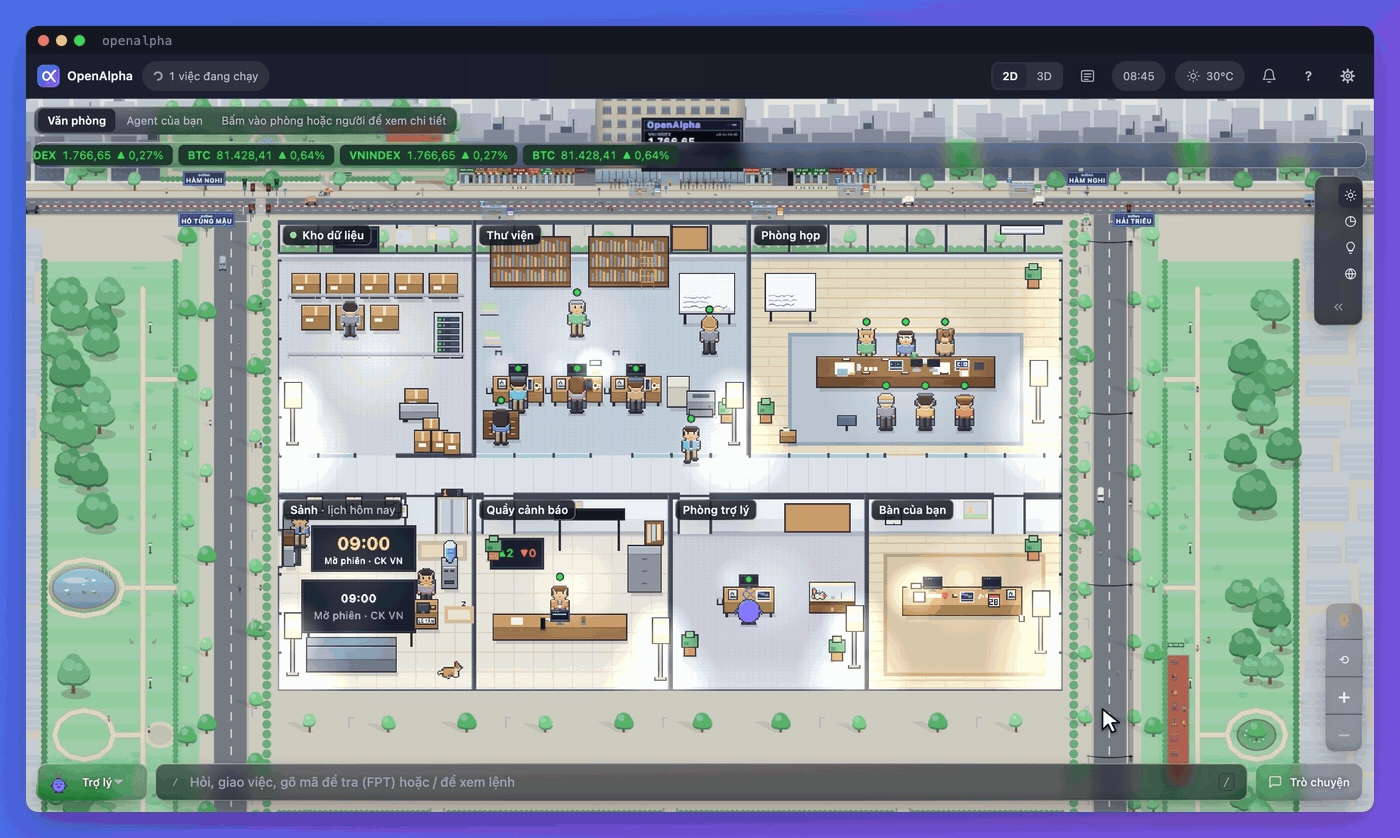1400x838 pixels.
Task: Click the OpenAlpha logo icon
Action: [48, 76]
